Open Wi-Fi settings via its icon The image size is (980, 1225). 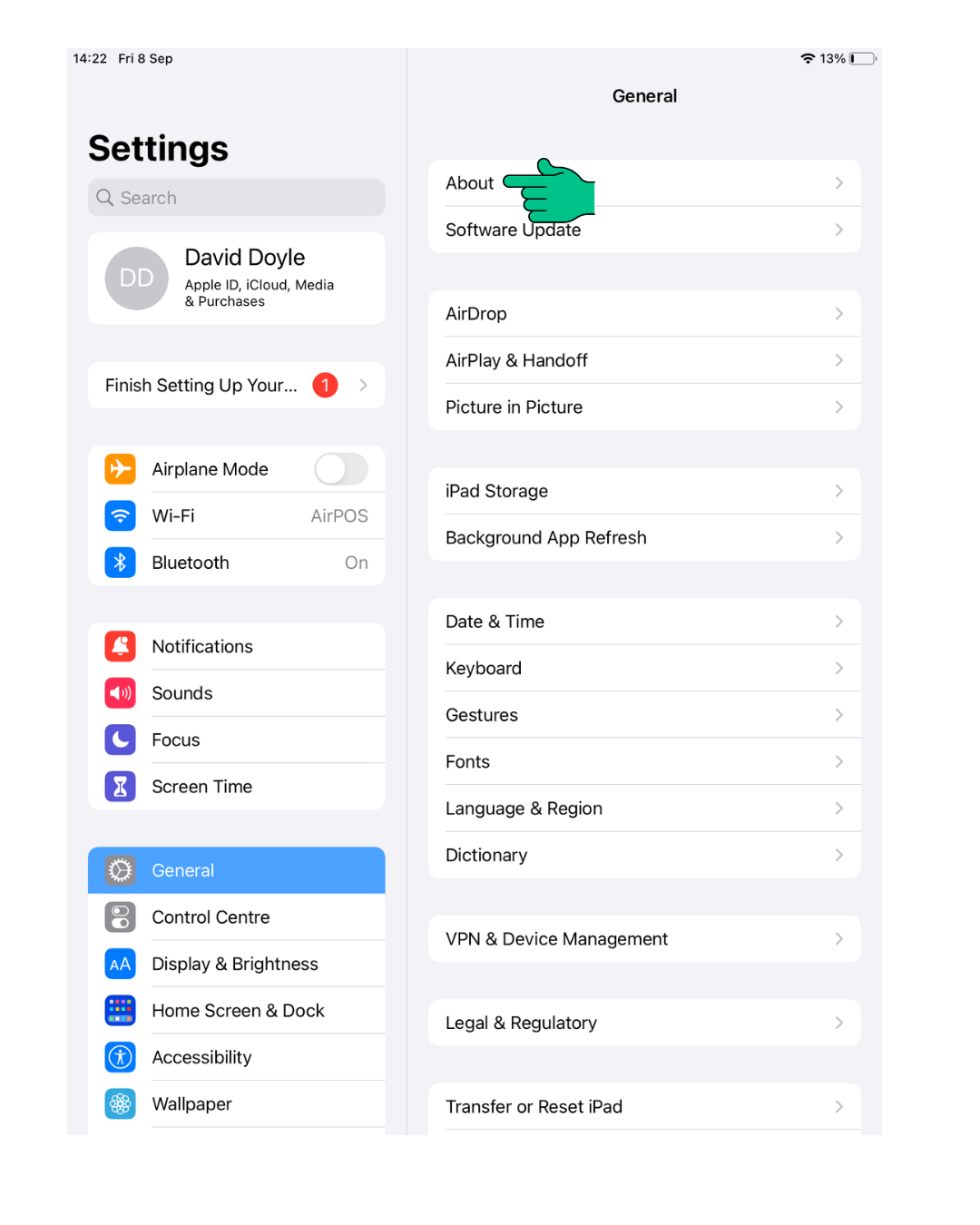(x=120, y=515)
